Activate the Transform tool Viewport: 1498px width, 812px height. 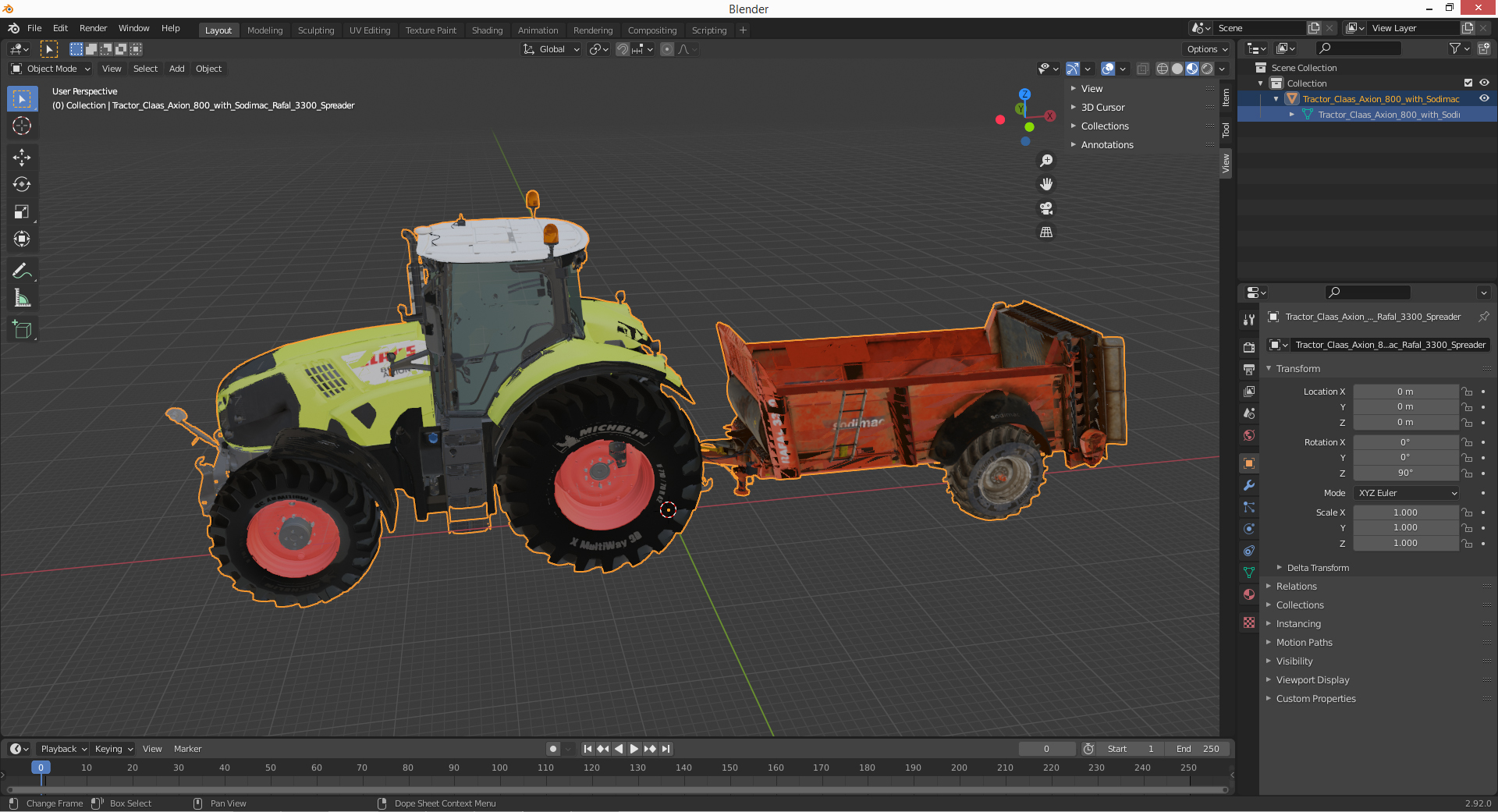(22, 239)
